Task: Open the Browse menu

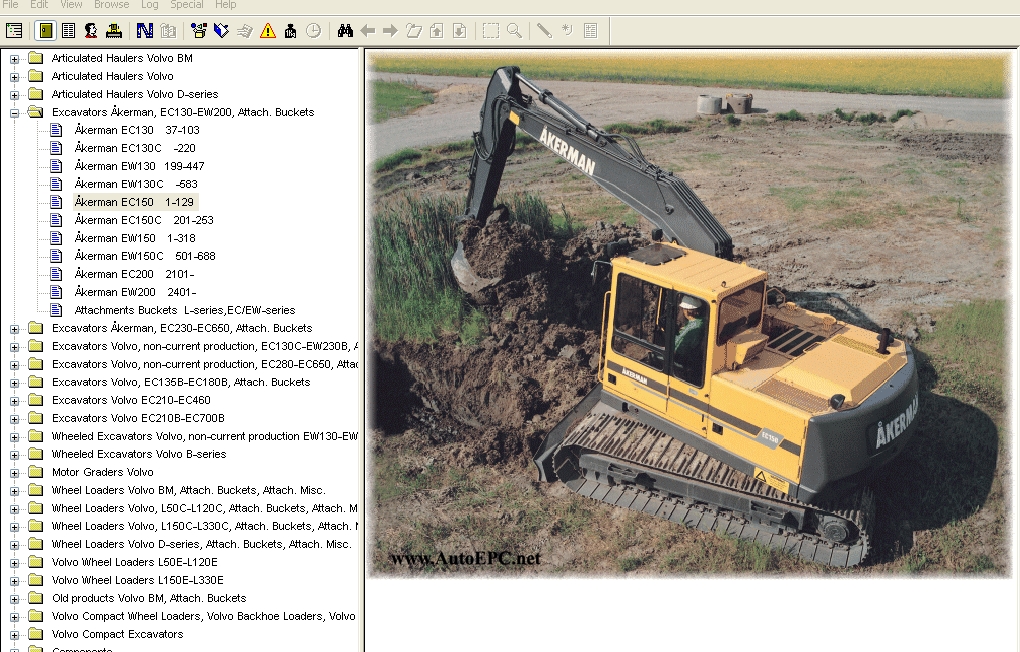Action: (111, 5)
